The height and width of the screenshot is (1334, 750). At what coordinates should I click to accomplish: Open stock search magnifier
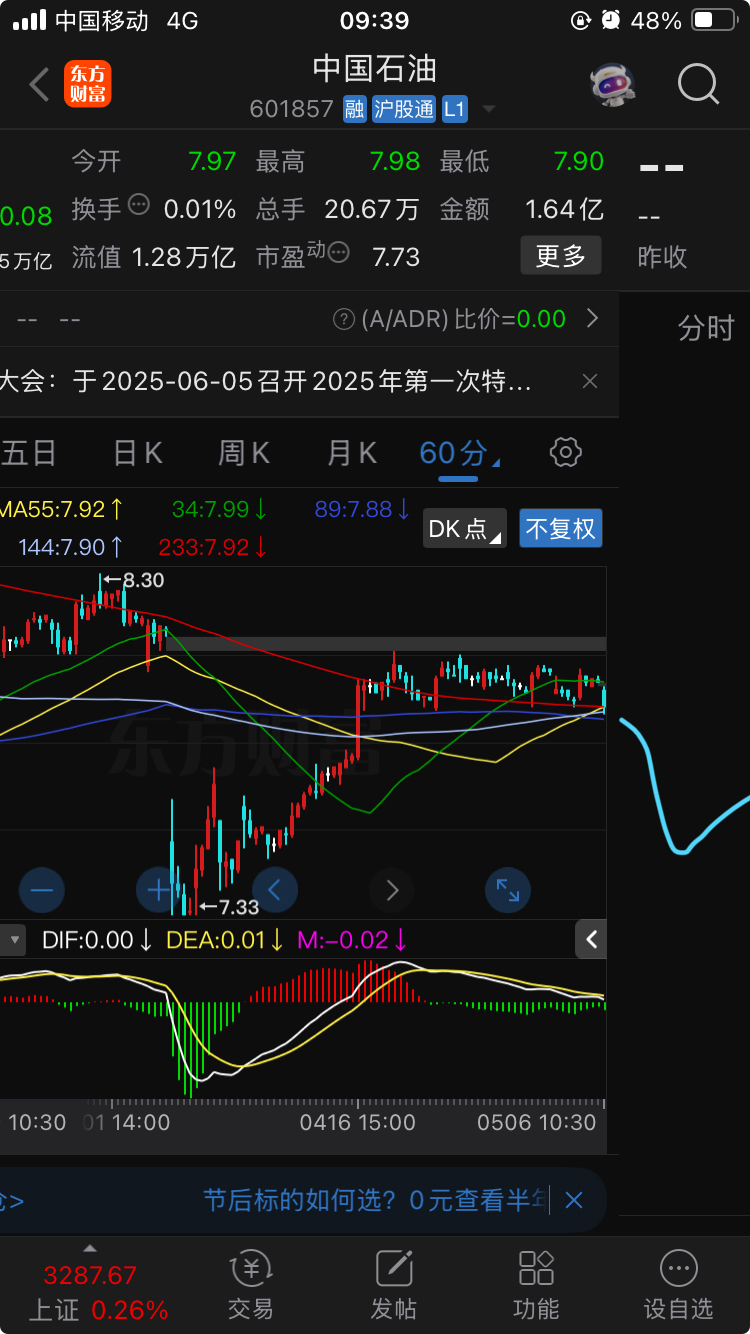[x=698, y=84]
